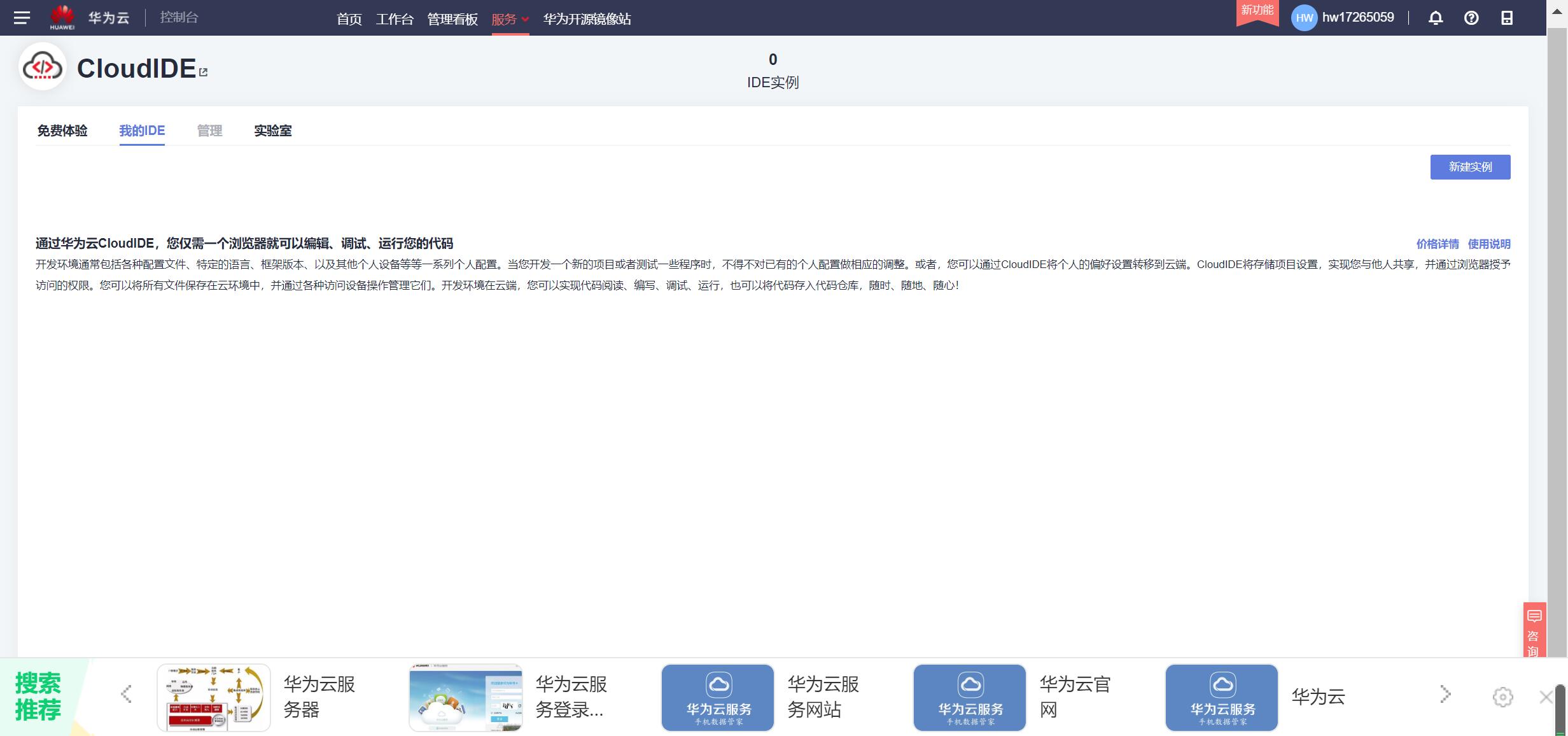Open the notifications bell
The width and height of the screenshot is (1568, 736).
point(1436,18)
